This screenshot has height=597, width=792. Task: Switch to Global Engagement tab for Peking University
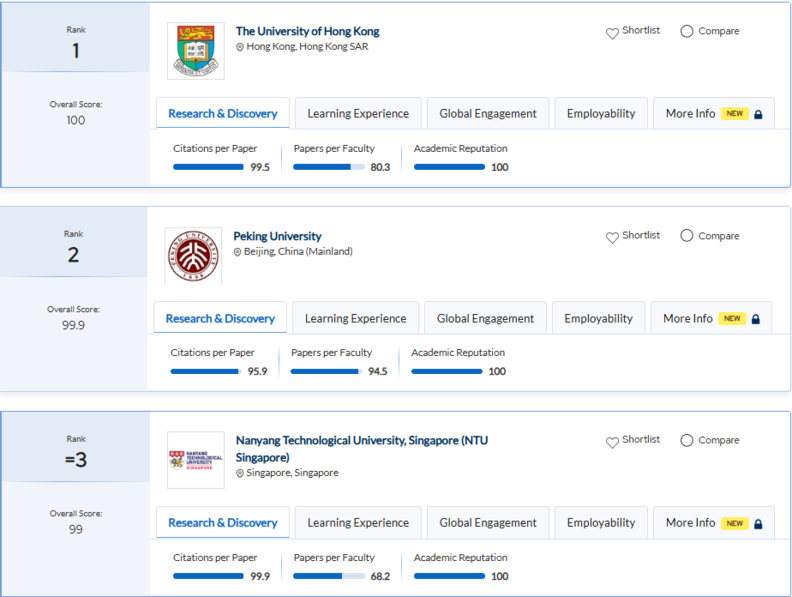point(485,319)
